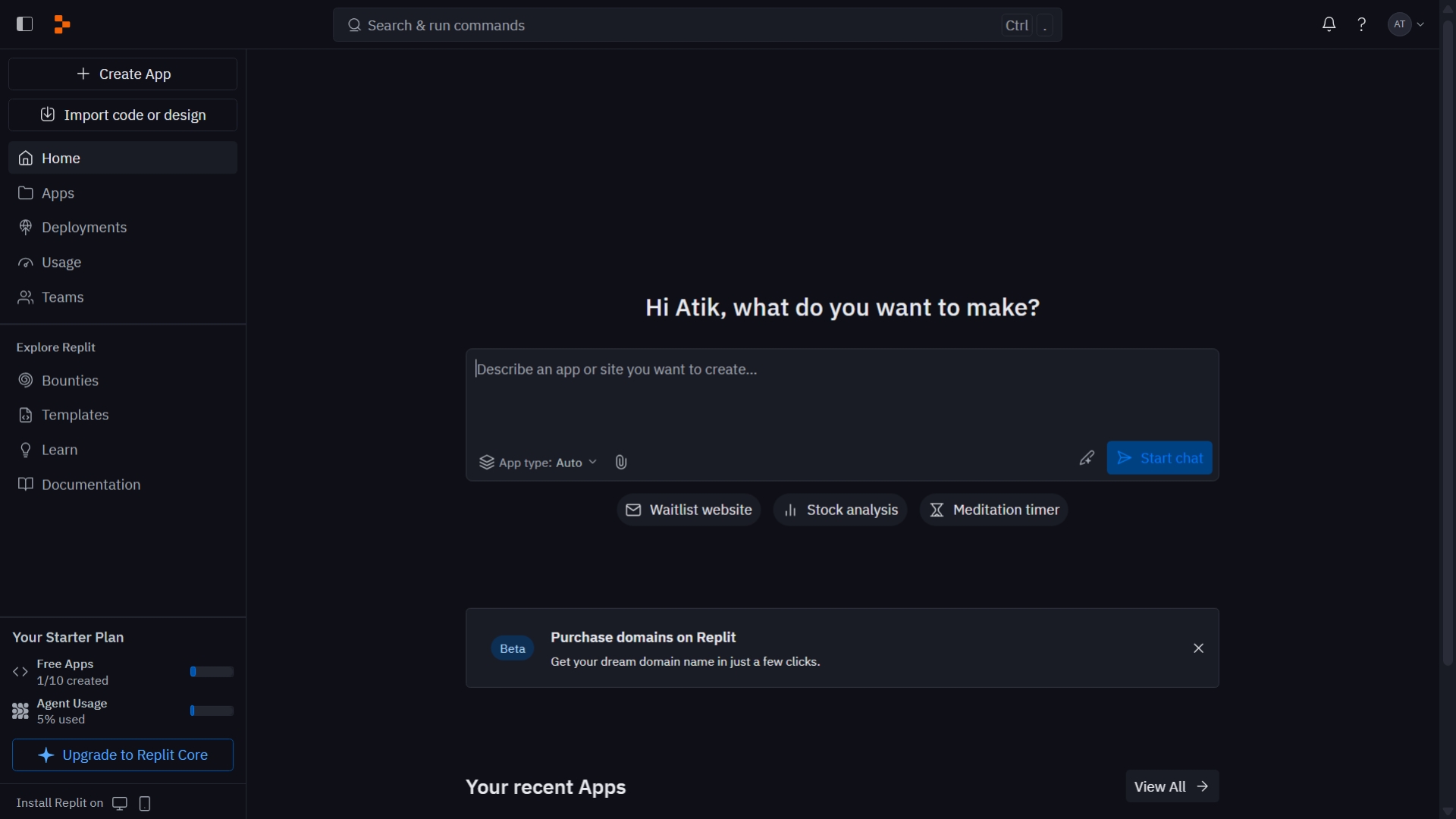
Task: Toggle the sidebar panel icon
Action: (24, 24)
